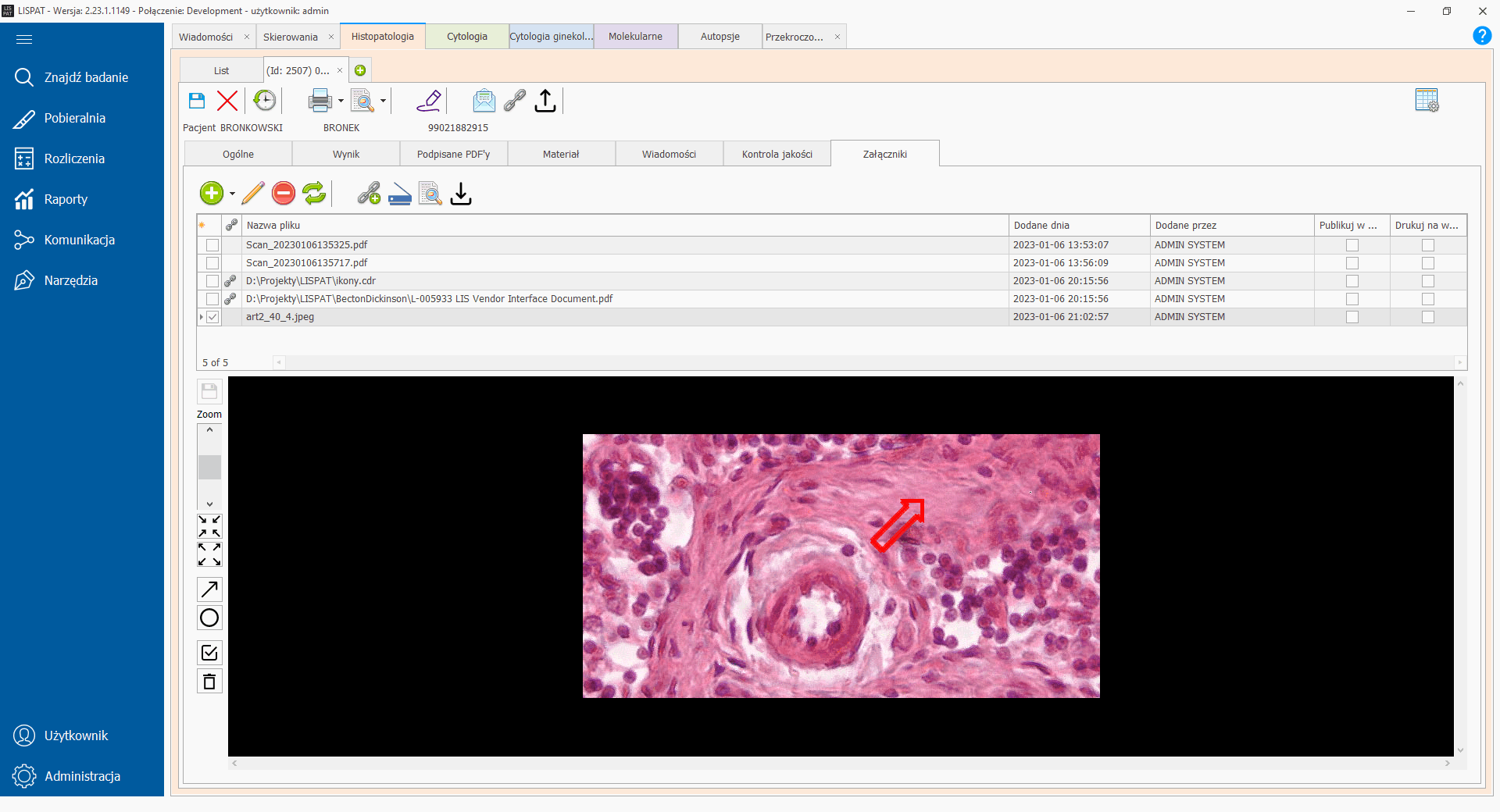Open dropdown arrow beside add attachment
The image size is (1500, 812).
point(232,194)
